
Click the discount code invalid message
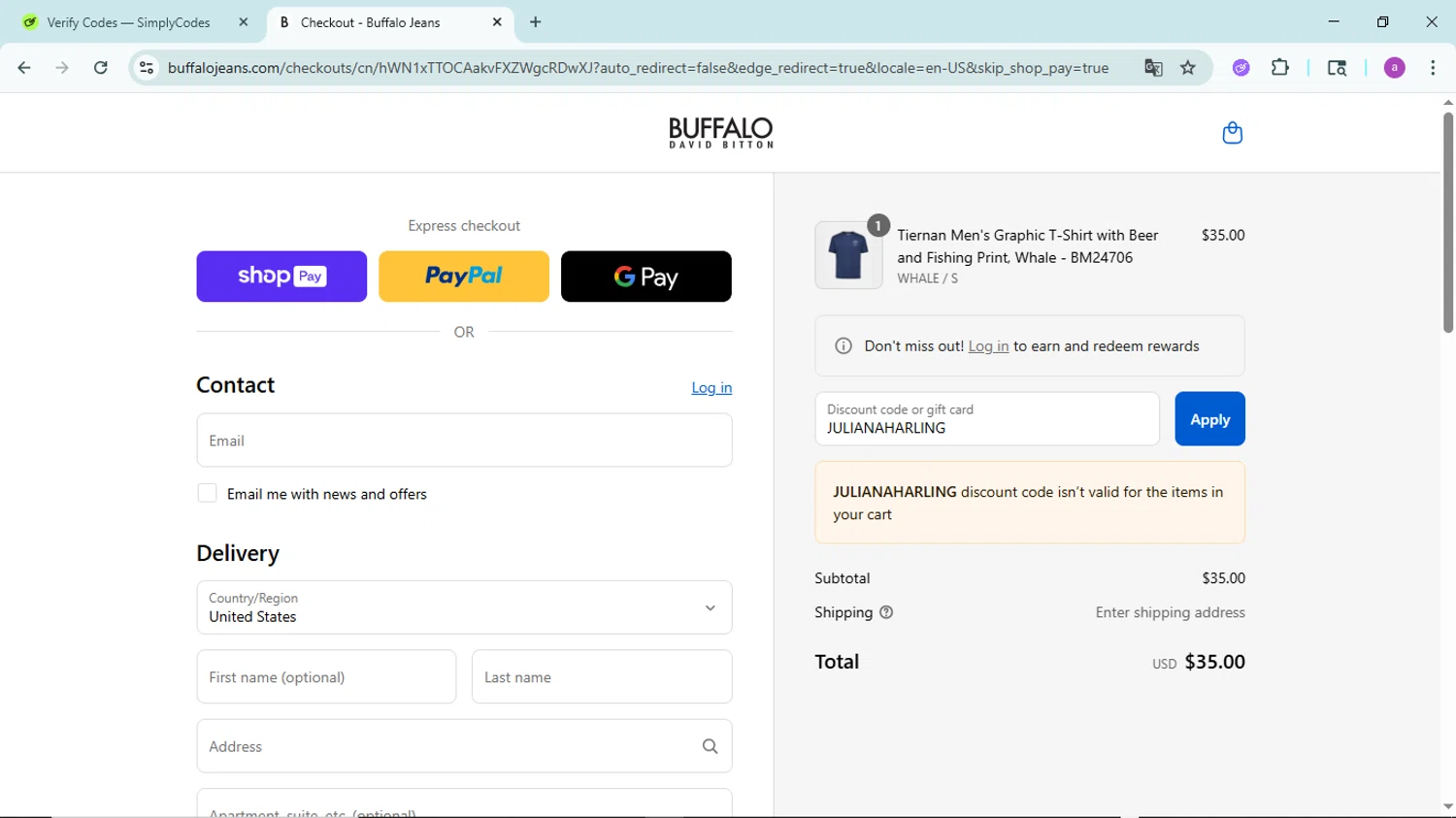(x=1030, y=503)
